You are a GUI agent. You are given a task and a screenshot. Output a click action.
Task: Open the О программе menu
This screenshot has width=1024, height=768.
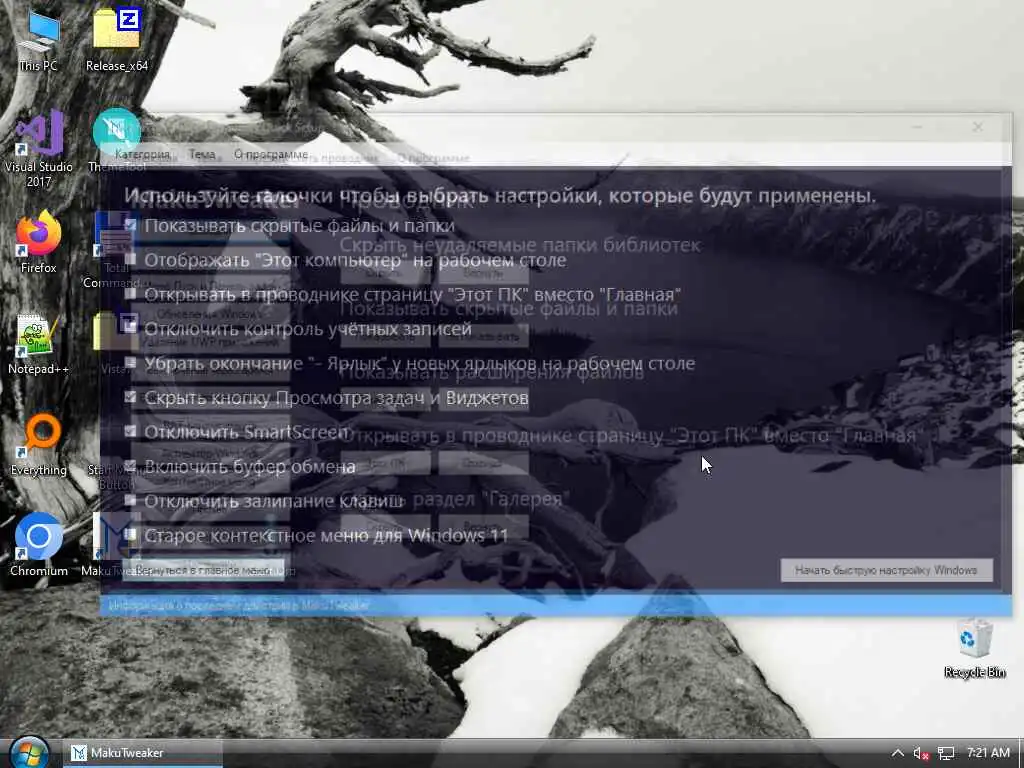(x=271, y=155)
